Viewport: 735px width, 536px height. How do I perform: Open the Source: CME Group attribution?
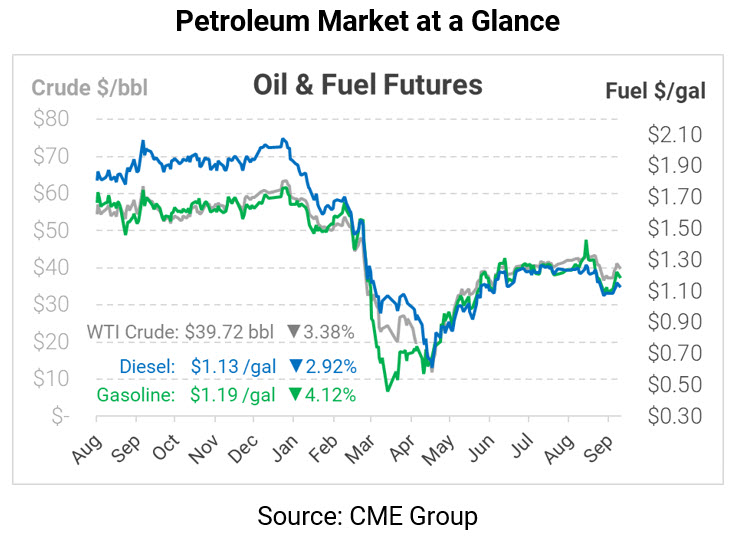pos(367,516)
